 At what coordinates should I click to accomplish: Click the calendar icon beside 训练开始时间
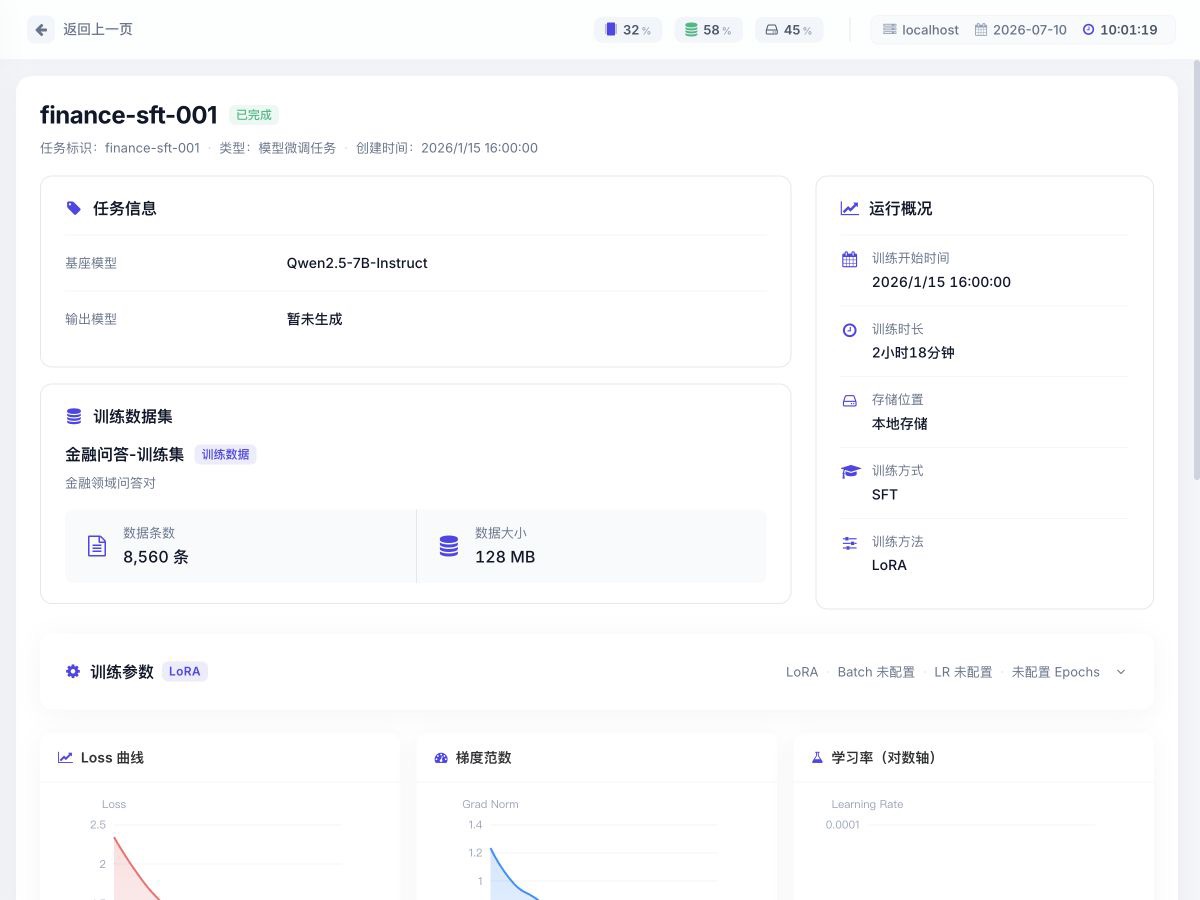[x=849, y=259]
